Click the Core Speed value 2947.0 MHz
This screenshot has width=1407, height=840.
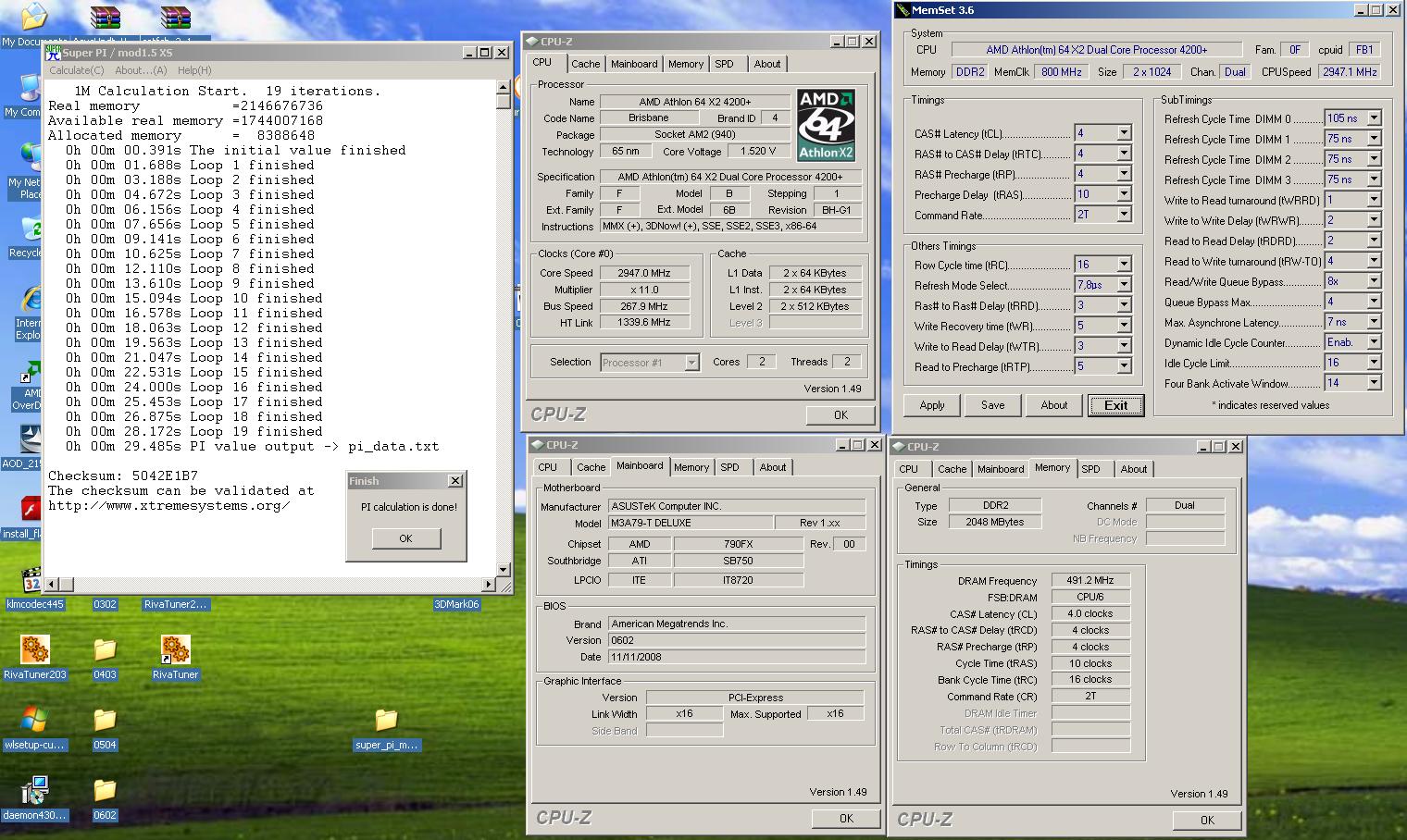[x=644, y=273]
